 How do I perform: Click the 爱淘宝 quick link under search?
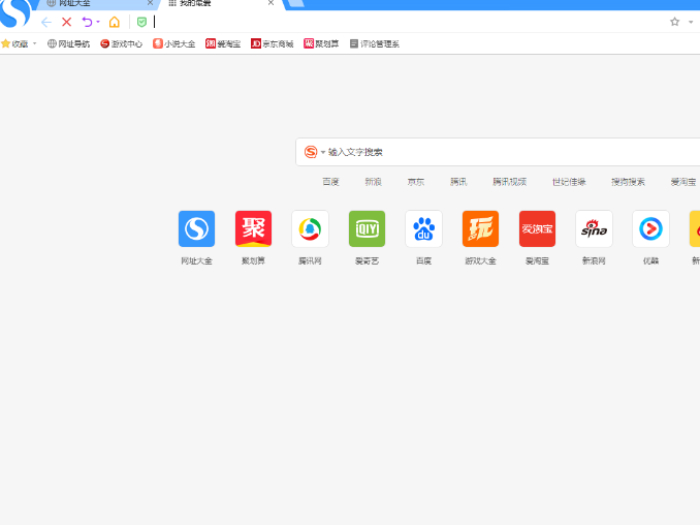683,182
